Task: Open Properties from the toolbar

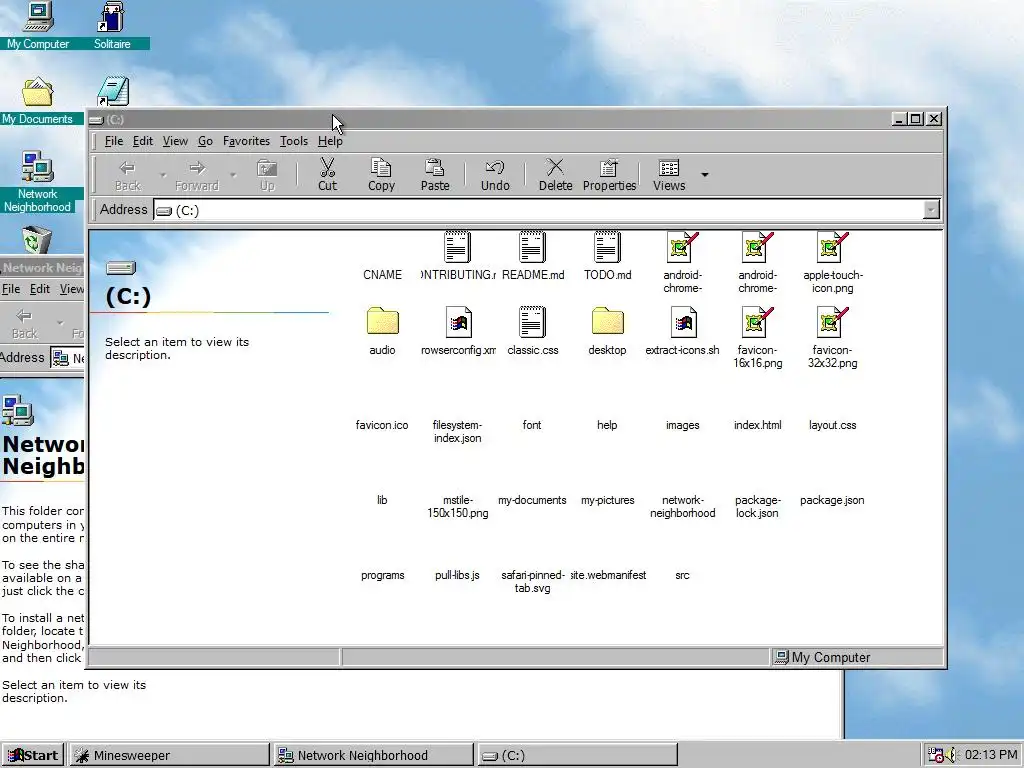Action: click(x=609, y=174)
